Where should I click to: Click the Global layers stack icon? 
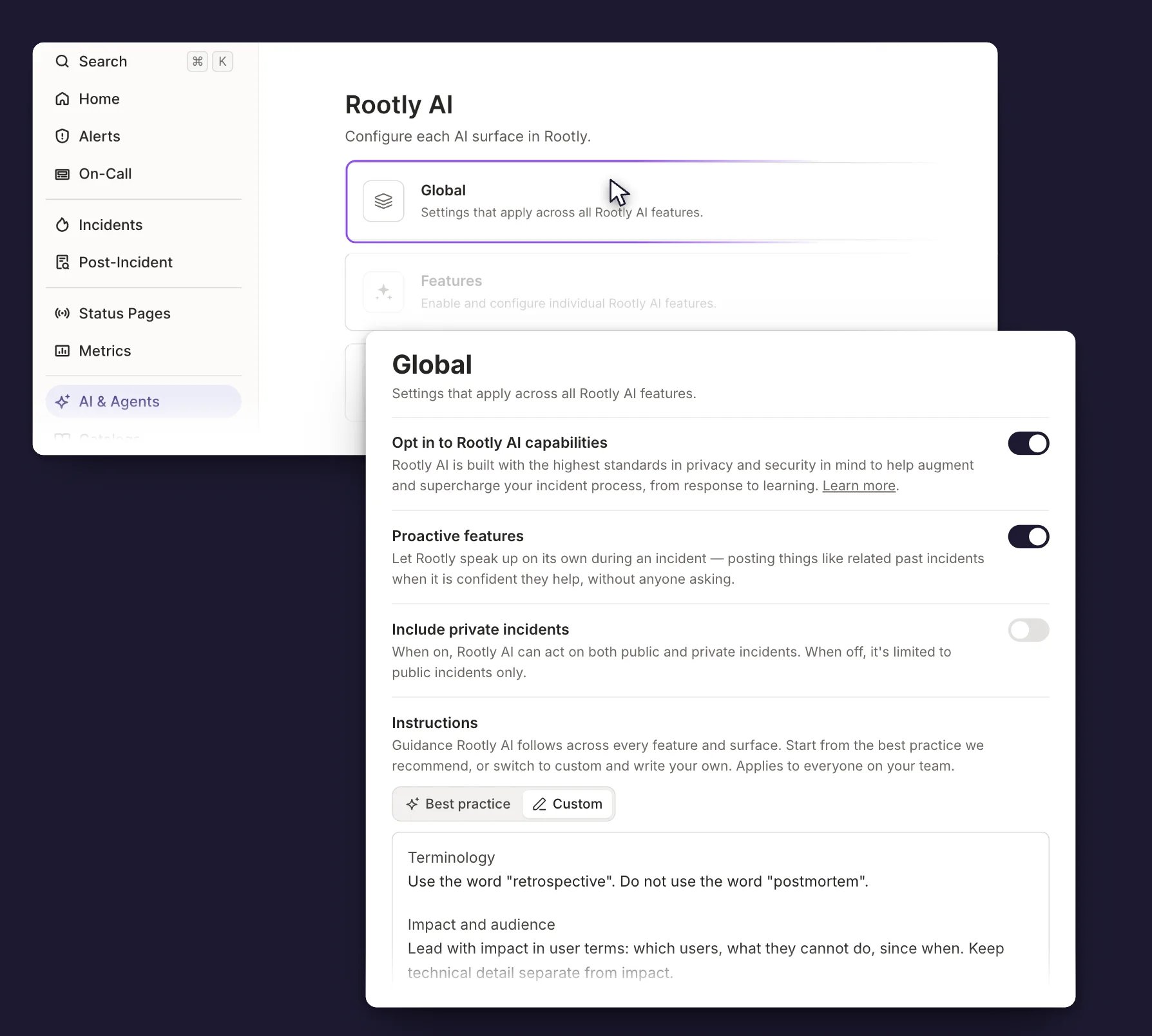(x=383, y=201)
